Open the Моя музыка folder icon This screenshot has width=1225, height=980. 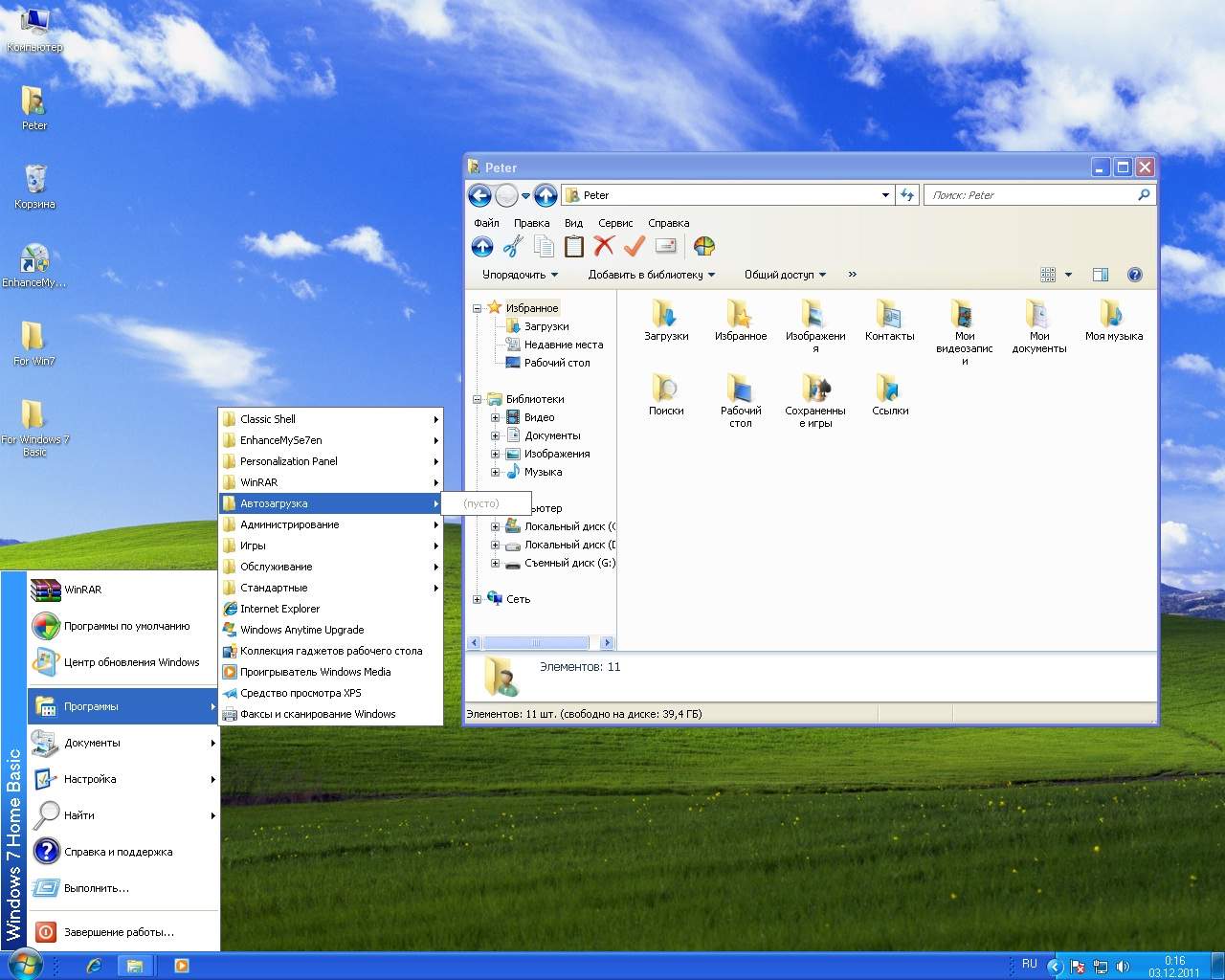(x=1113, y=320)
